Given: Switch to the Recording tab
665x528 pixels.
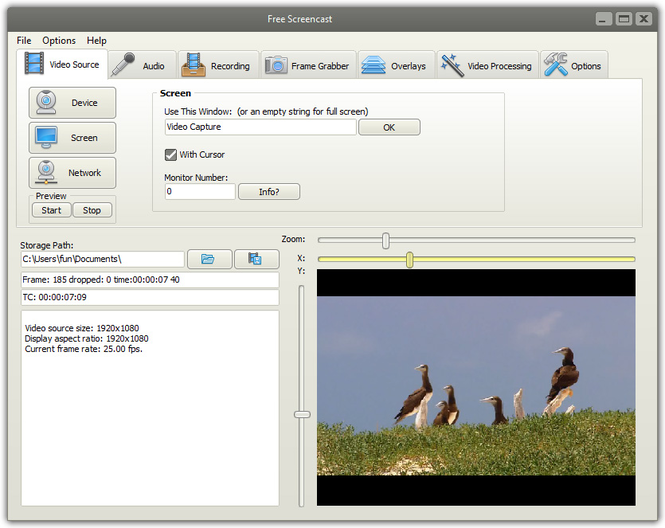Looking at the screenshot, I should [217, 66].
